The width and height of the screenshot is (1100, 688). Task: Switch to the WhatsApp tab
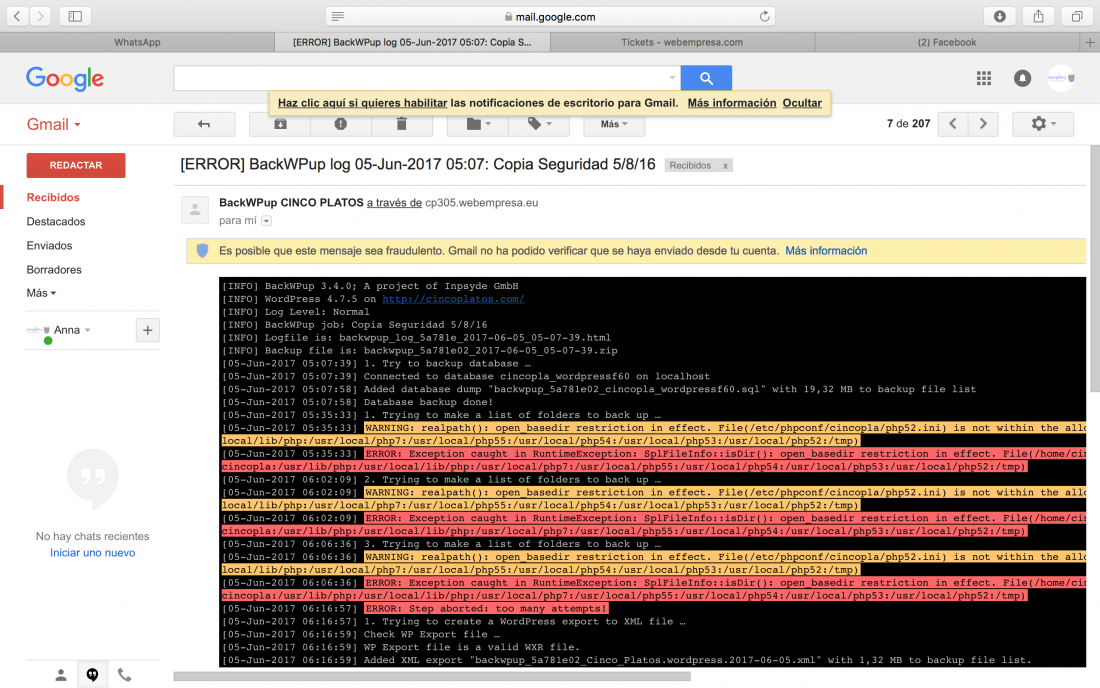point(138,42)
